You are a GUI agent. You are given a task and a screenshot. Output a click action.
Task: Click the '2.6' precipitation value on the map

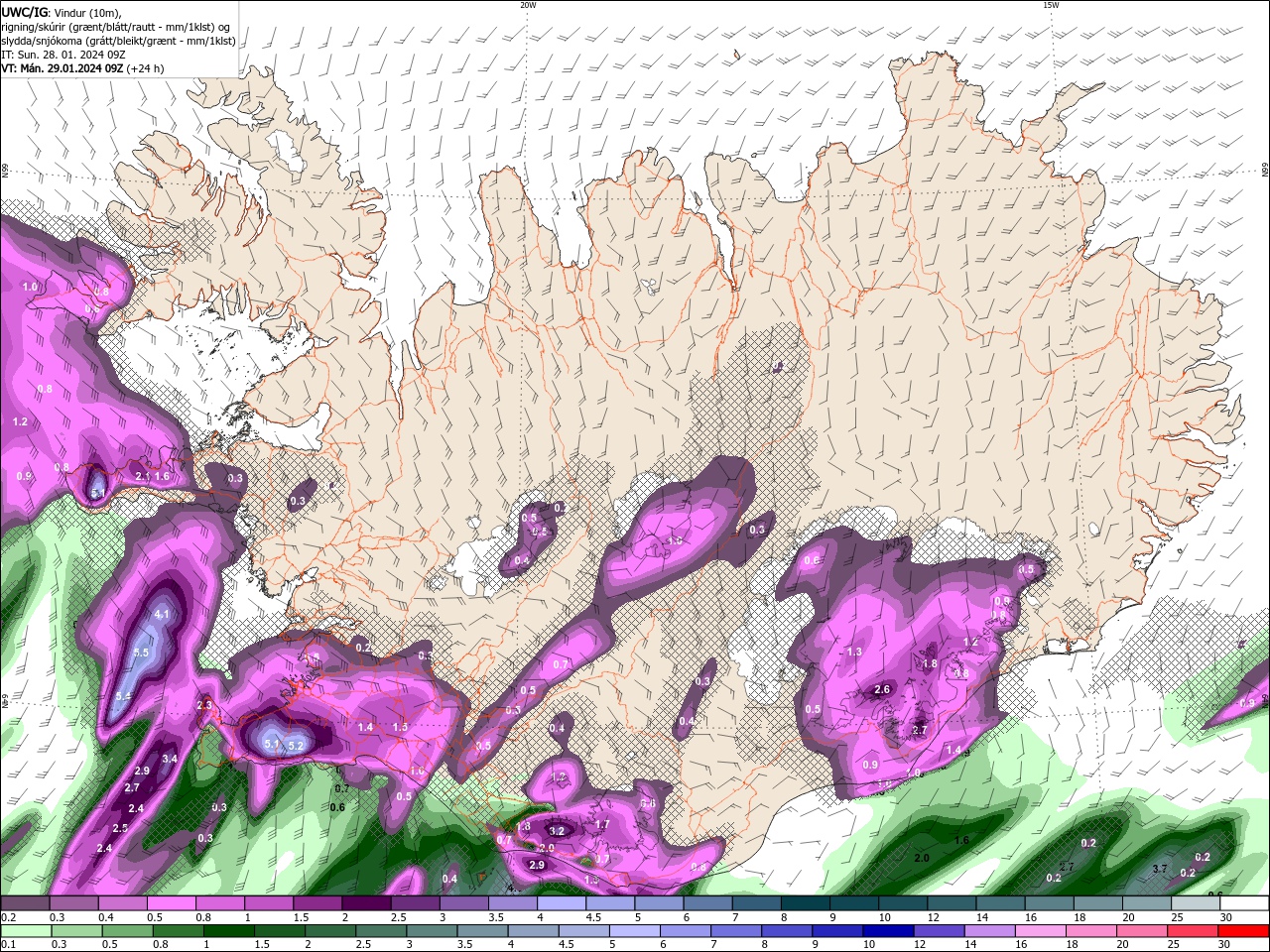882,690
